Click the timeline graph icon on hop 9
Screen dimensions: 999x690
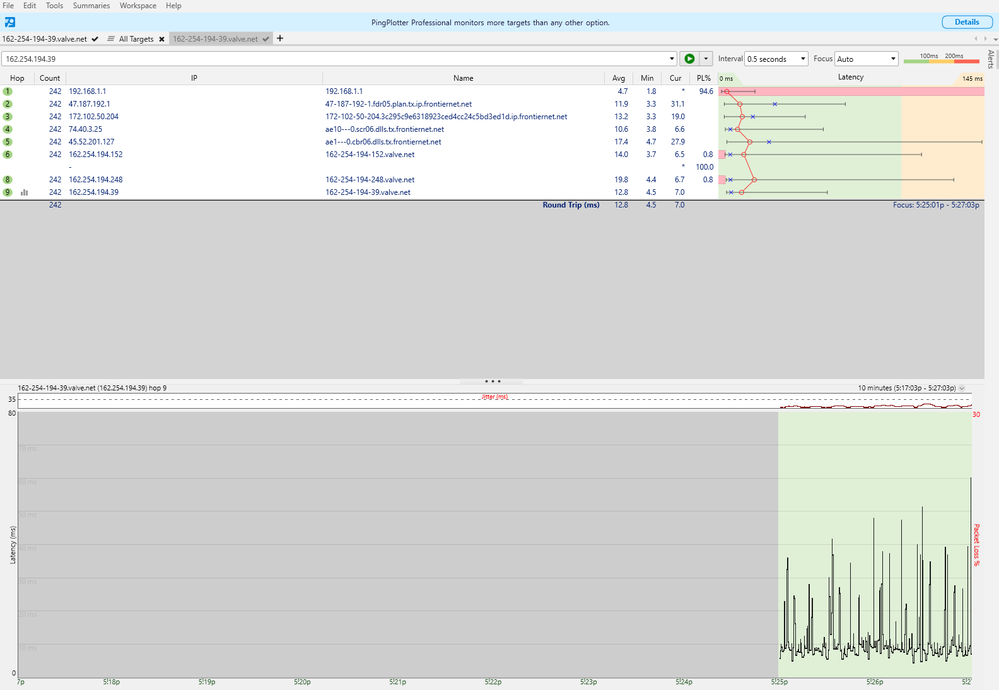coord(24,192)
